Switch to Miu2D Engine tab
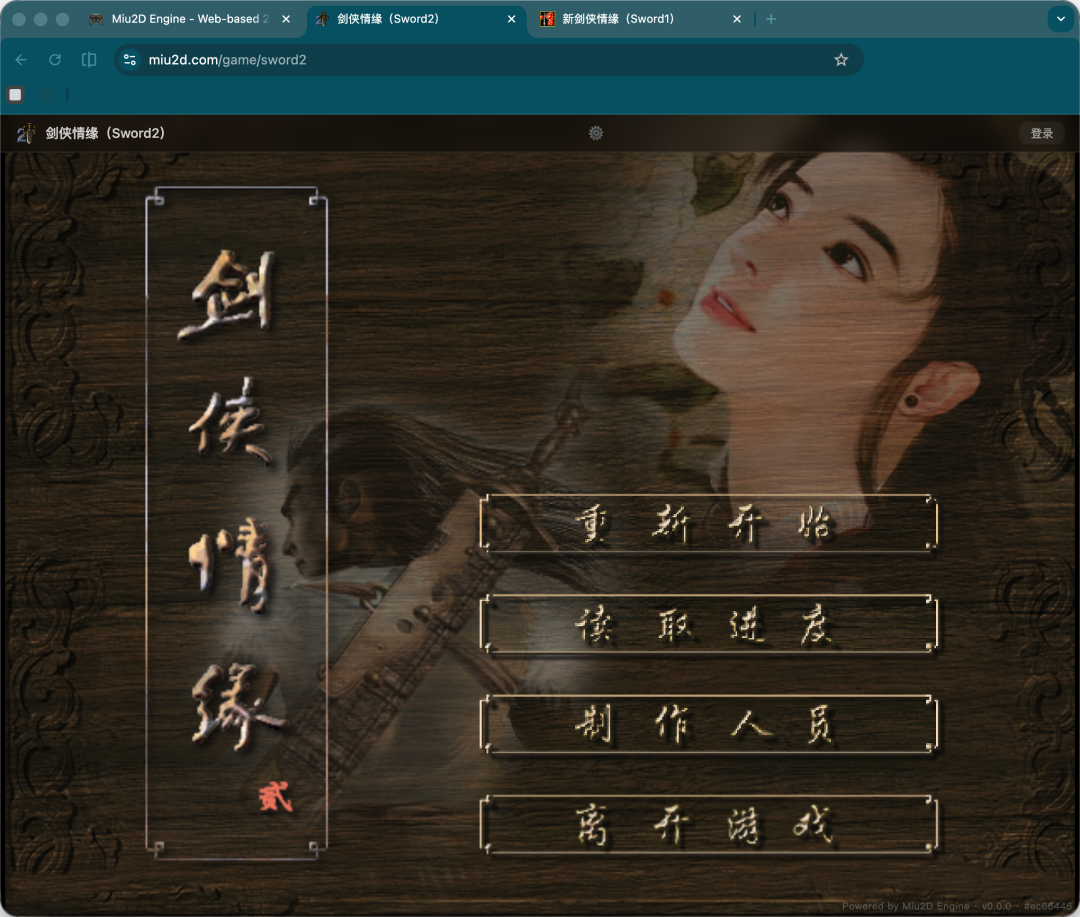Image resolution: width=1080 pixels, height=917 pixels. click(185, 19)
